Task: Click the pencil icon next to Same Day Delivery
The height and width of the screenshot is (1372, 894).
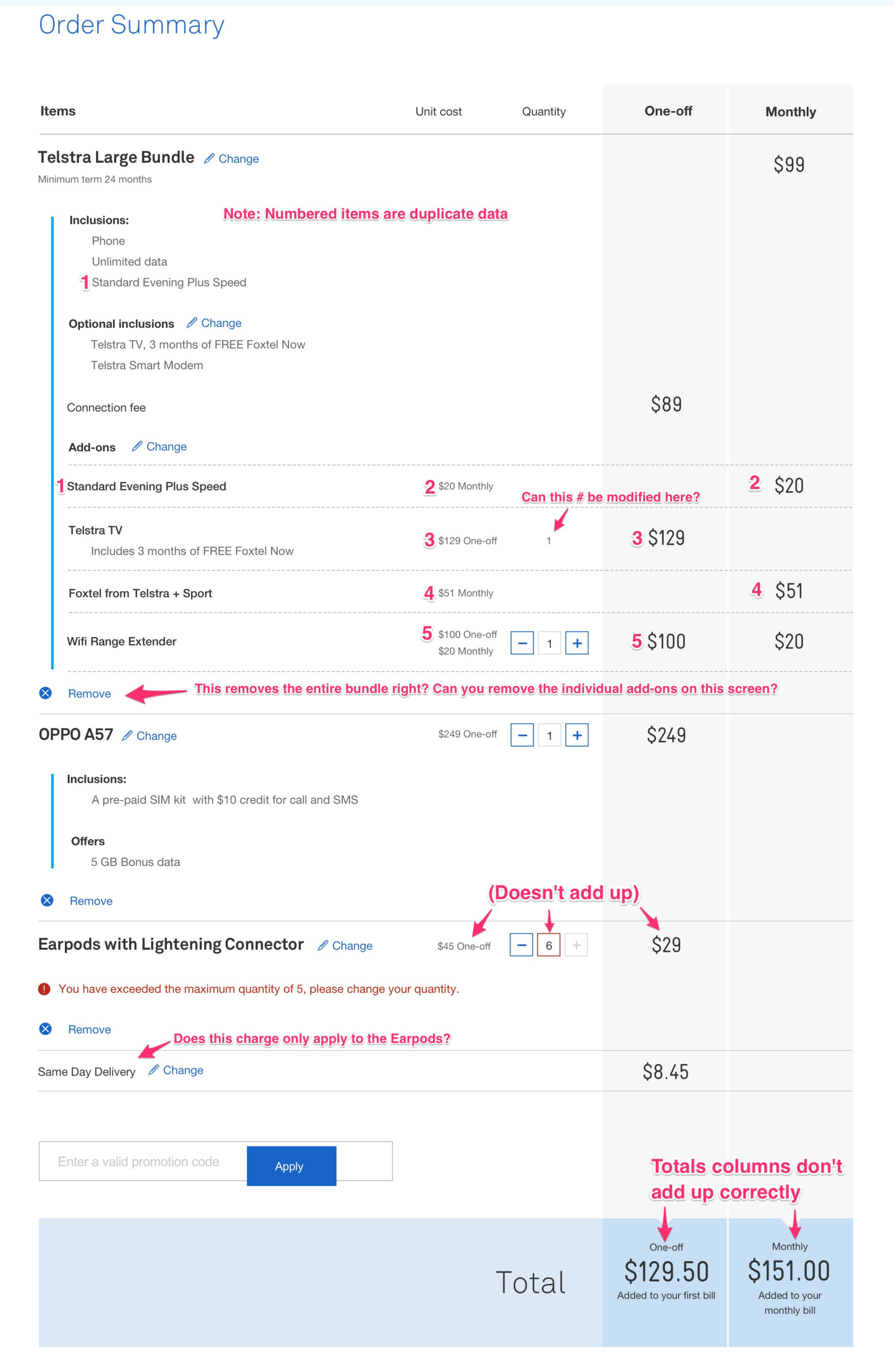Action: click(153, 1070)
